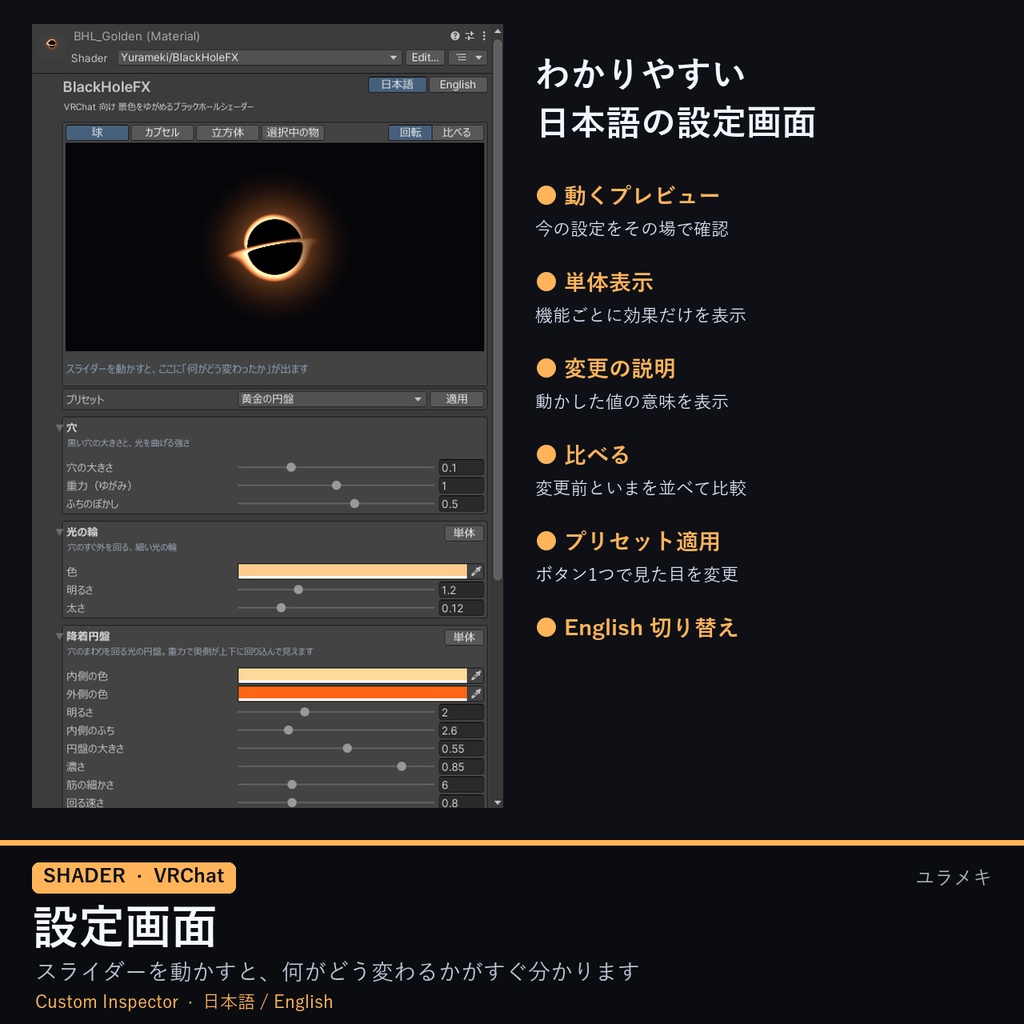Click the BHL_Golden (Material) header text

click(136, 37)
